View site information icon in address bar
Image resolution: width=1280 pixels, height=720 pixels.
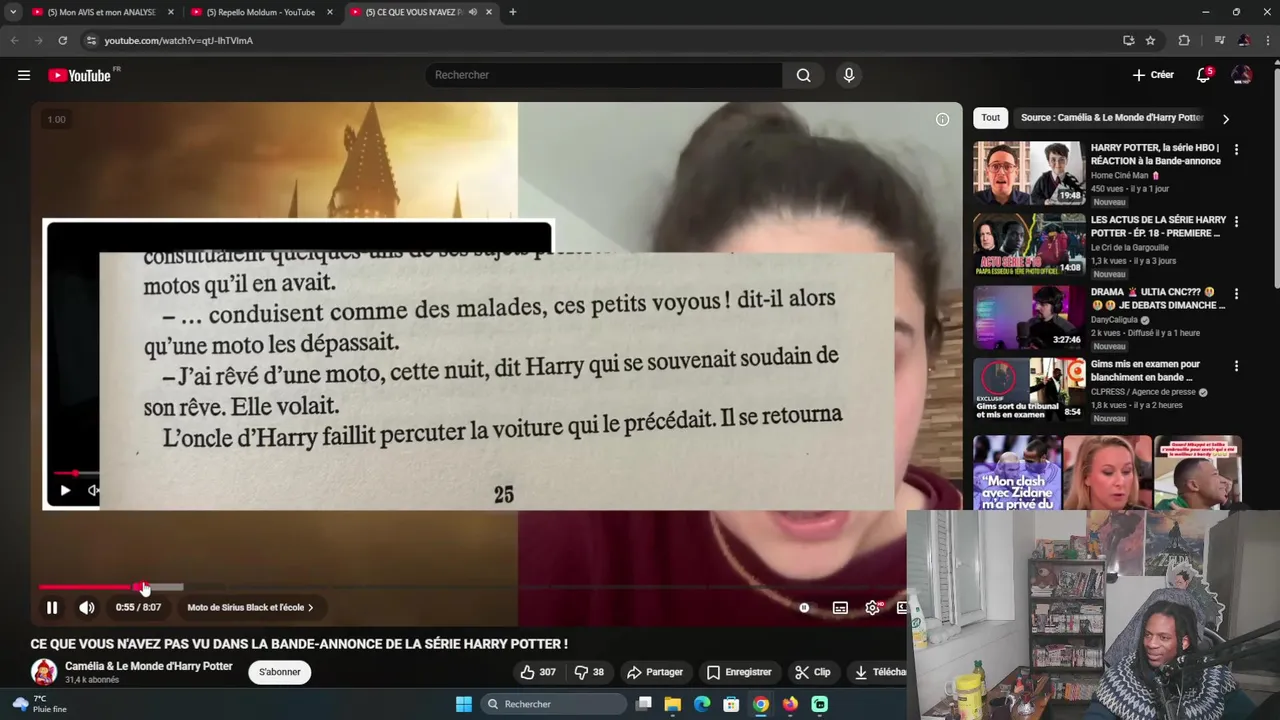91,40
